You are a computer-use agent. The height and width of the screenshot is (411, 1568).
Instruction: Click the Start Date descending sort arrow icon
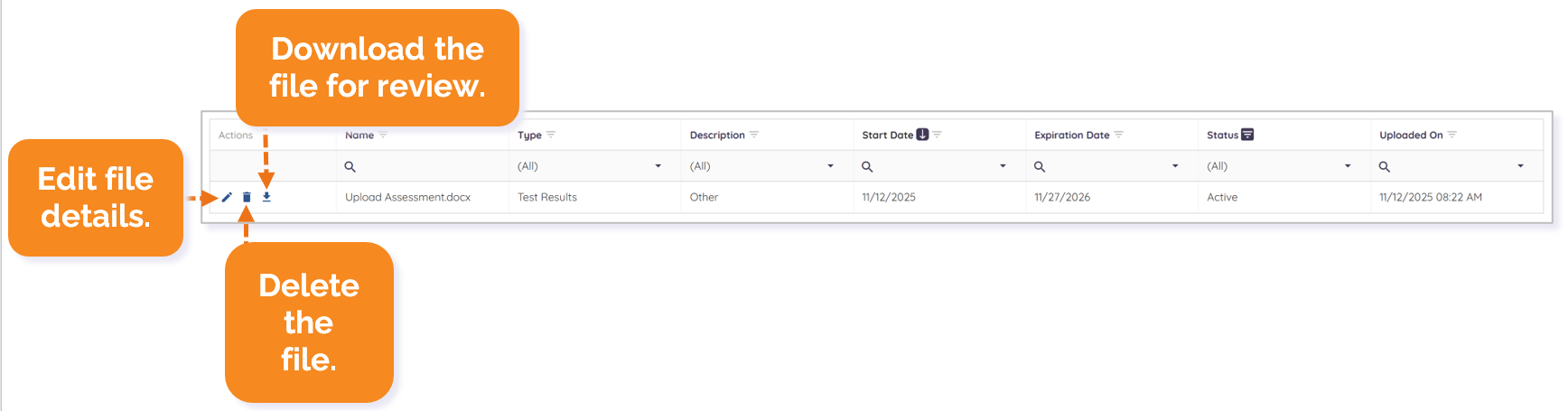922,135
